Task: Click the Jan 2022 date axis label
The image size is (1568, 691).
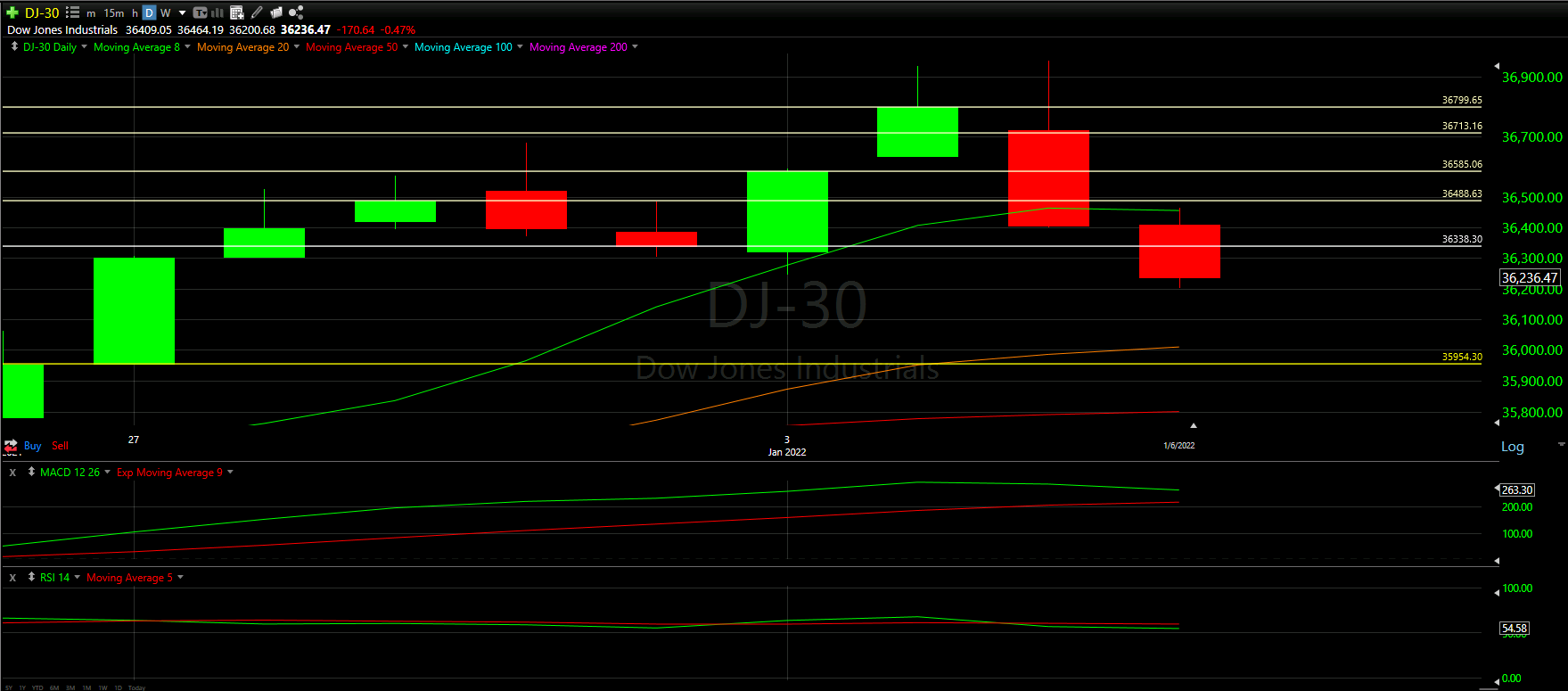Action: [x=787, y=452]
